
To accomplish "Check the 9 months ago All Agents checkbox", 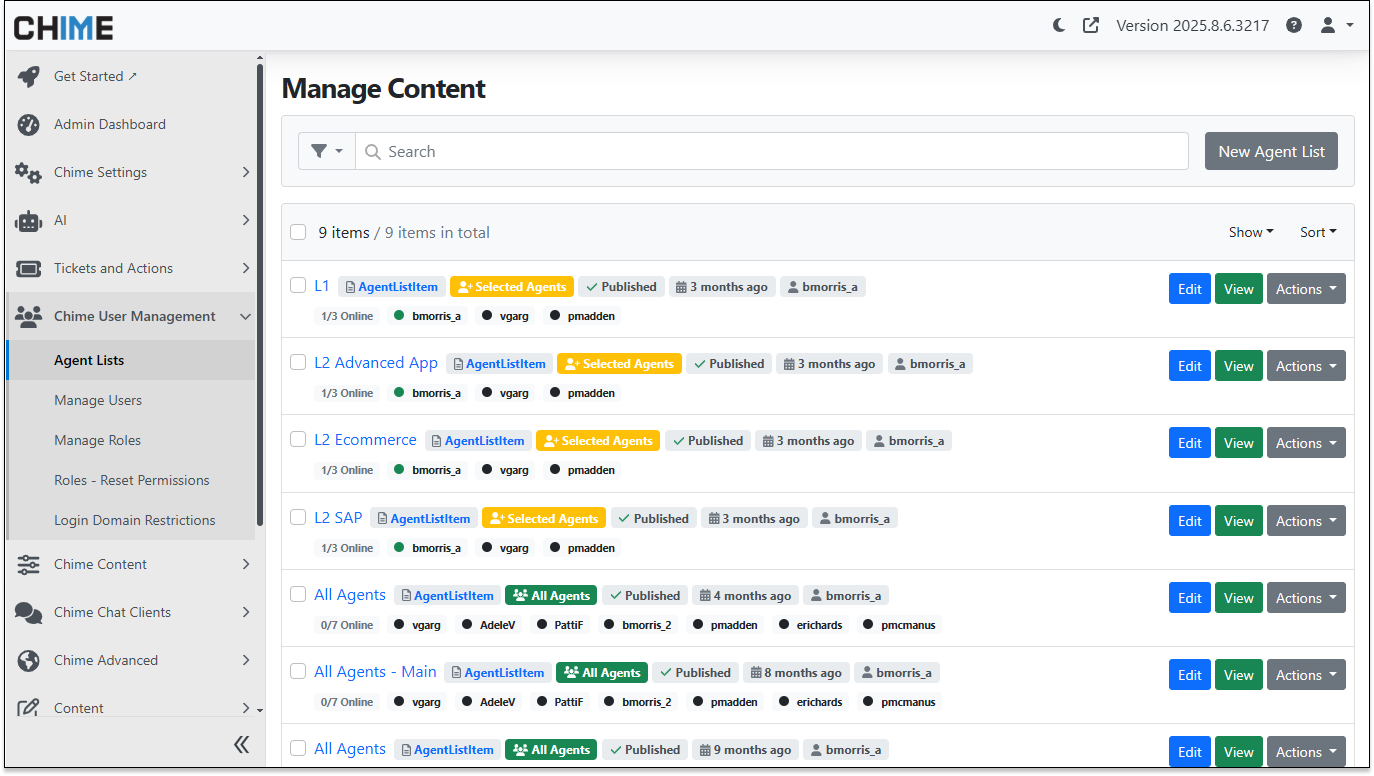I will pos(298,748).
